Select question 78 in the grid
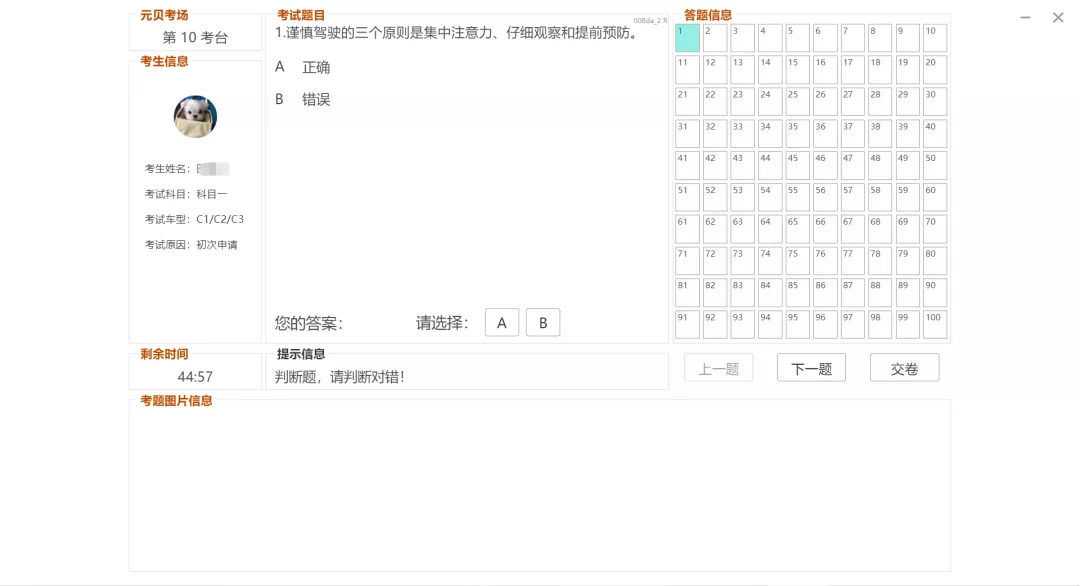The image size is (1080, 586). [x=880, y=261]
